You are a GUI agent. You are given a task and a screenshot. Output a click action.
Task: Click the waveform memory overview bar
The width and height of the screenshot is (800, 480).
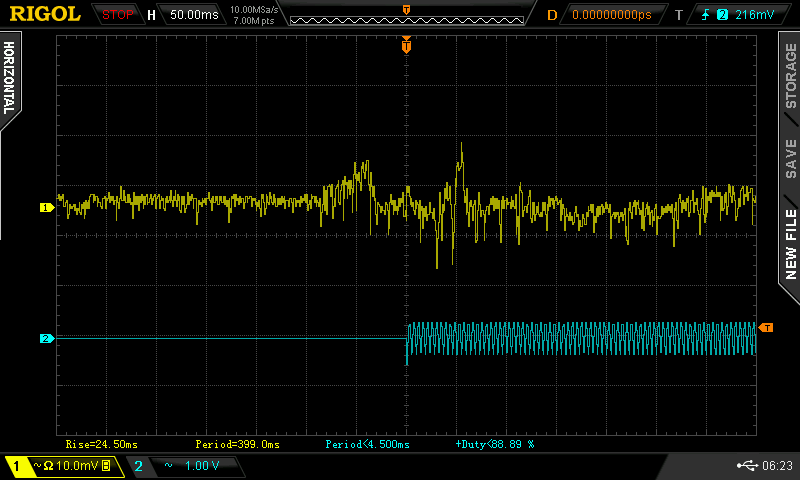[407, 20]
